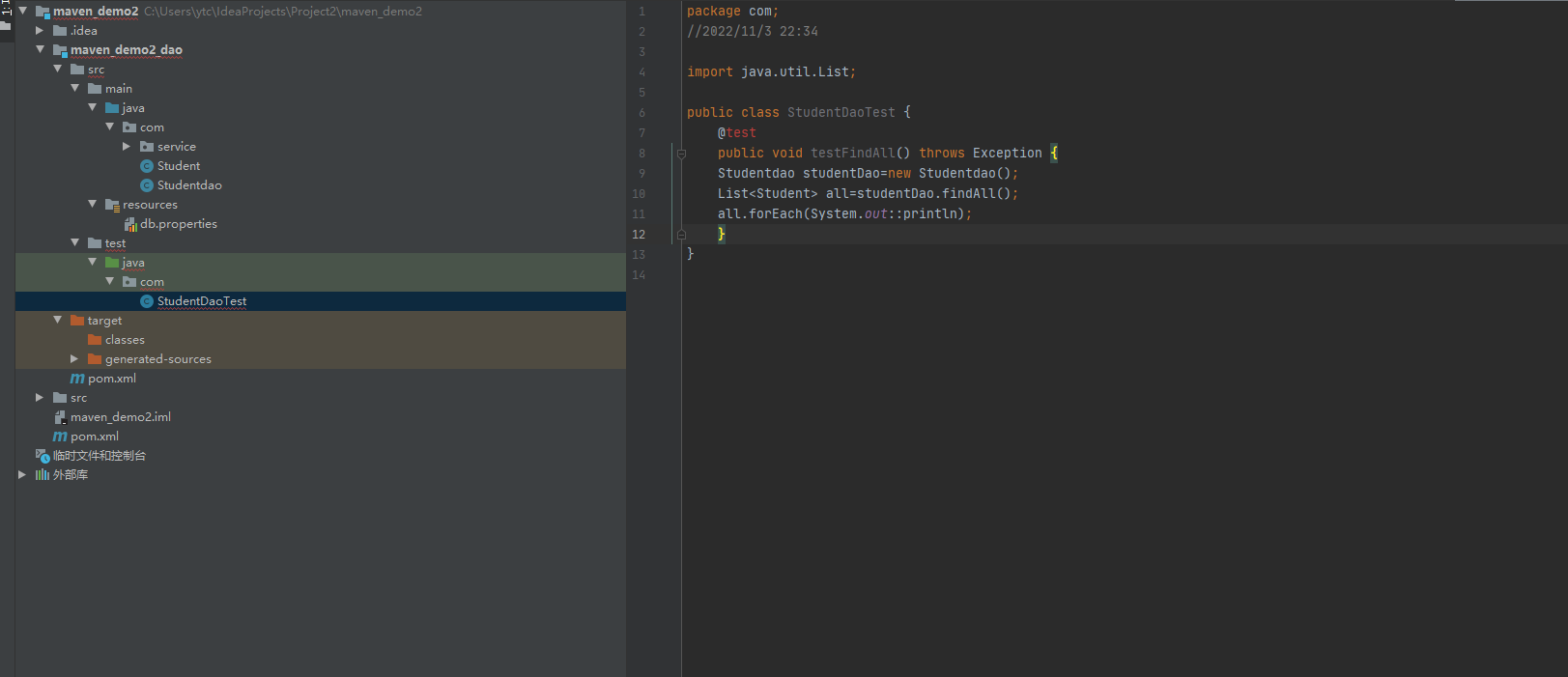Viewport: 1568px width, 677px height.
Task: Click the Studentdao studentDao=new line
Action: 868,174
